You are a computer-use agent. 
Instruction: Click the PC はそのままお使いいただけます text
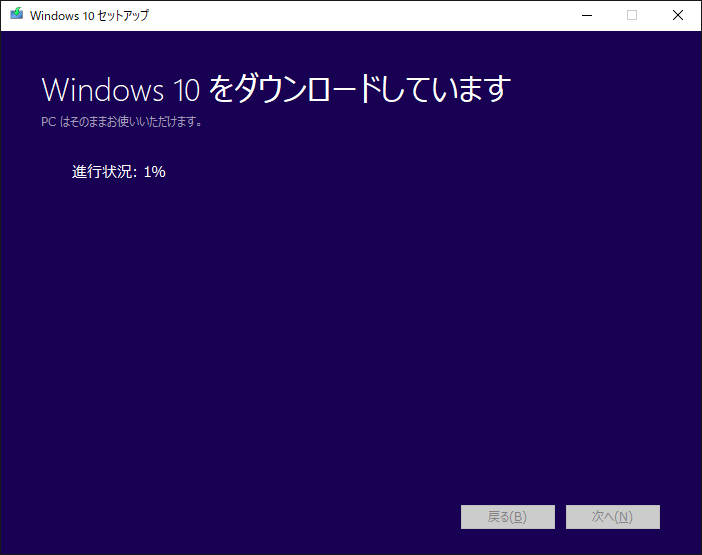[x=122, y=122]
